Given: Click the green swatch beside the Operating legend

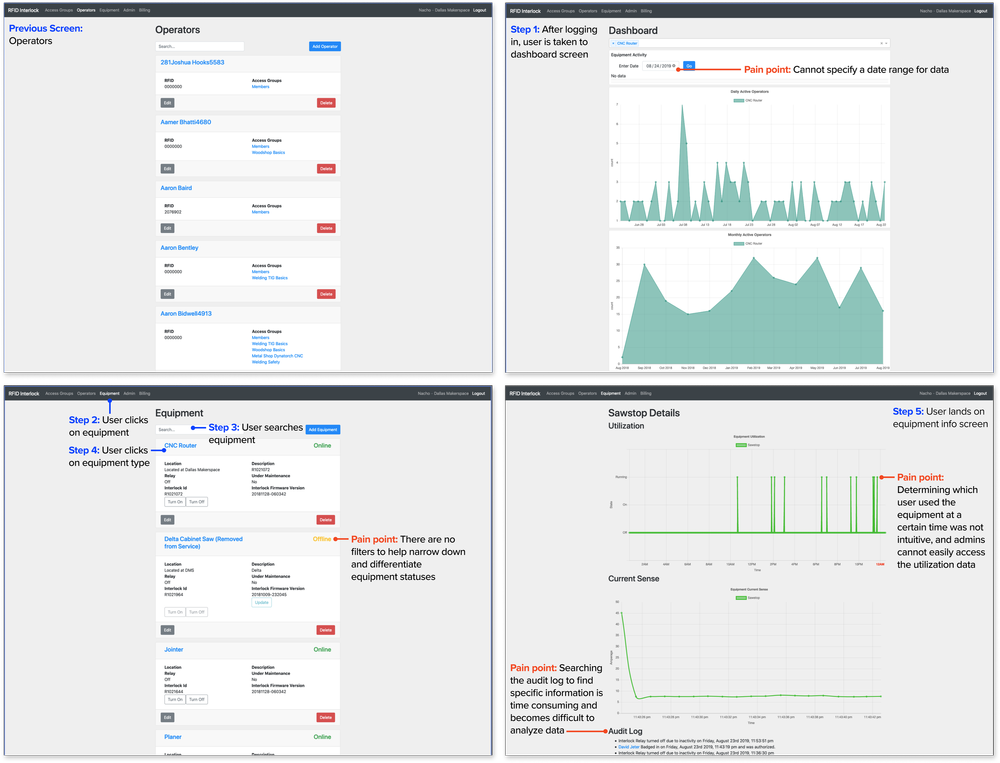Looking at the screenshot, I should (x=741, y=445).
